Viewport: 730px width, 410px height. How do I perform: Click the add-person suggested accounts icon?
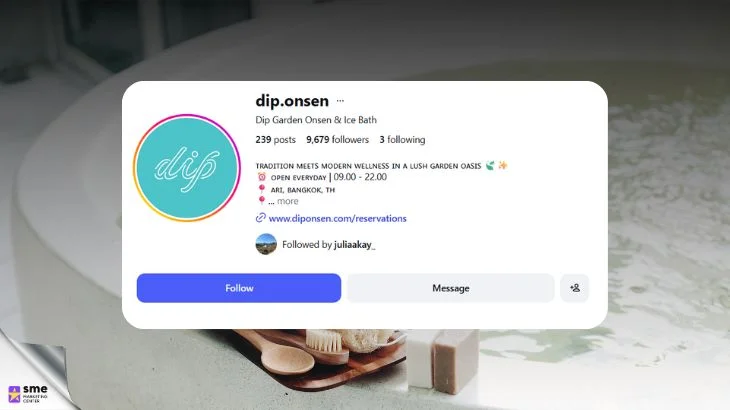coord(575,288)
